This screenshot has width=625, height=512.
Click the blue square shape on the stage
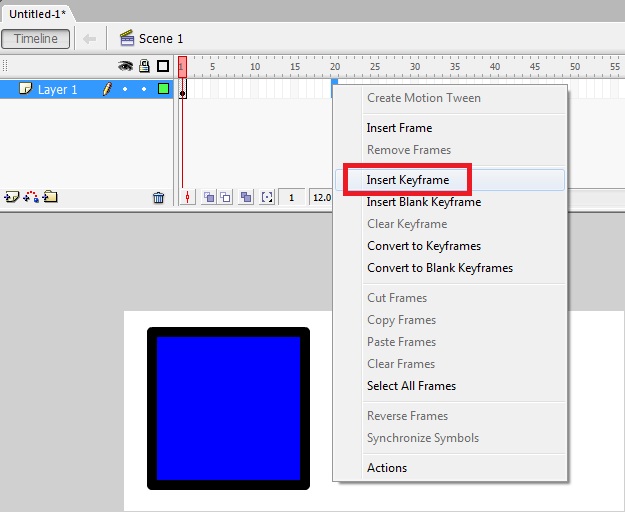[x=228, y=408]
